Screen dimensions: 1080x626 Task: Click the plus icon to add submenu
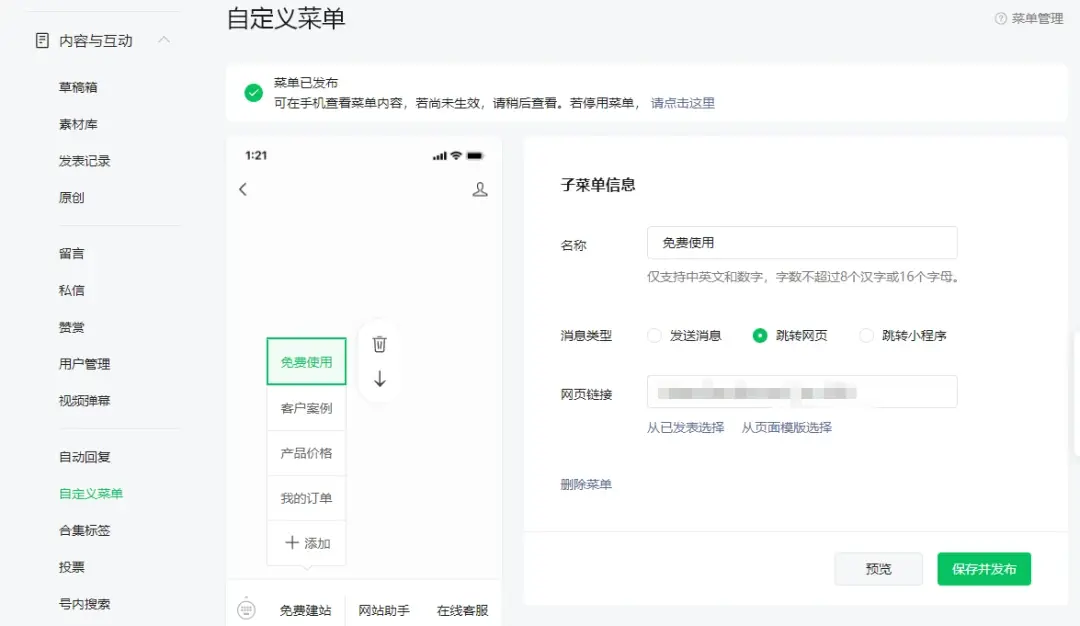coord(291,543)
